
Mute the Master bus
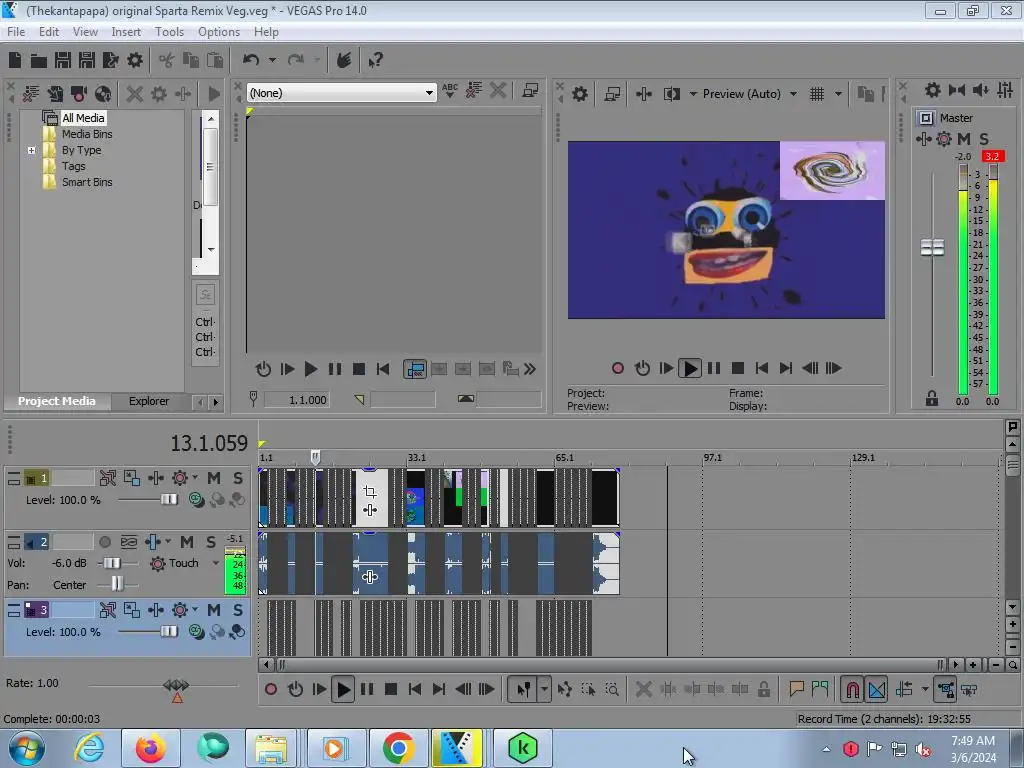tap(964, 138)
